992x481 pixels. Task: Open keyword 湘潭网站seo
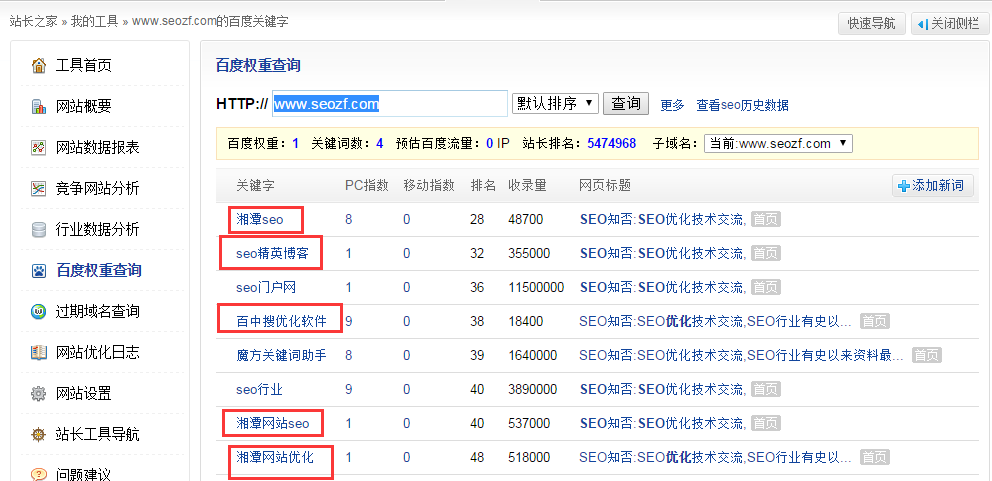tap(273, 423)
